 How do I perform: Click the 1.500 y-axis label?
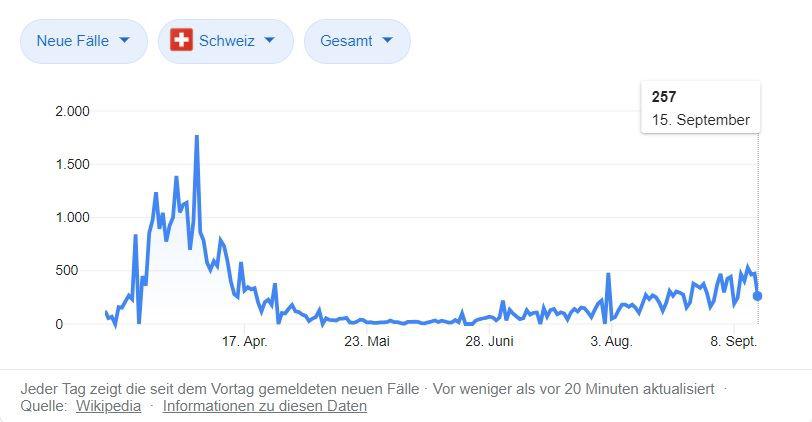tap(72, 164)
